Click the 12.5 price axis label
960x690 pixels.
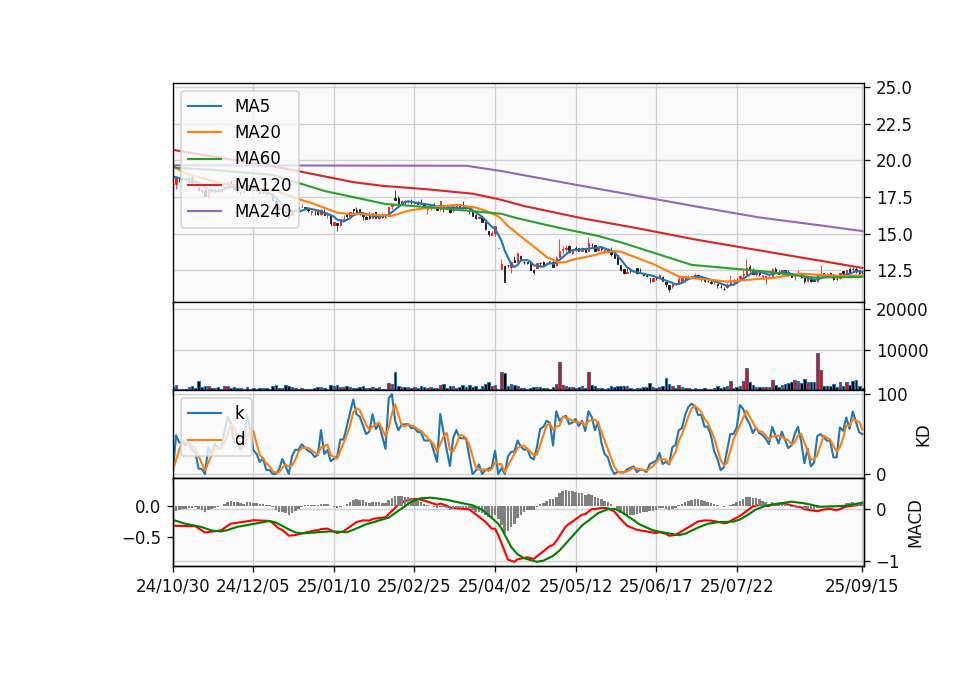[894, 271]
